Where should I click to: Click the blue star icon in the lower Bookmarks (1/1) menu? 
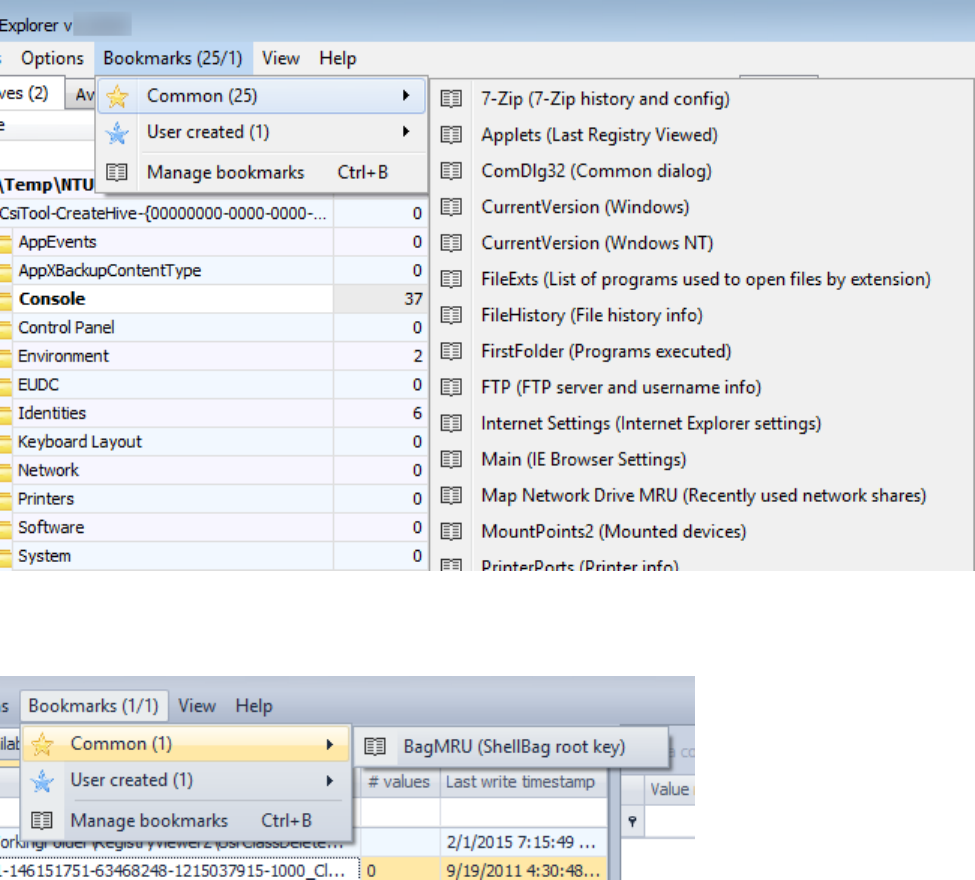click(x=42, y=781)
